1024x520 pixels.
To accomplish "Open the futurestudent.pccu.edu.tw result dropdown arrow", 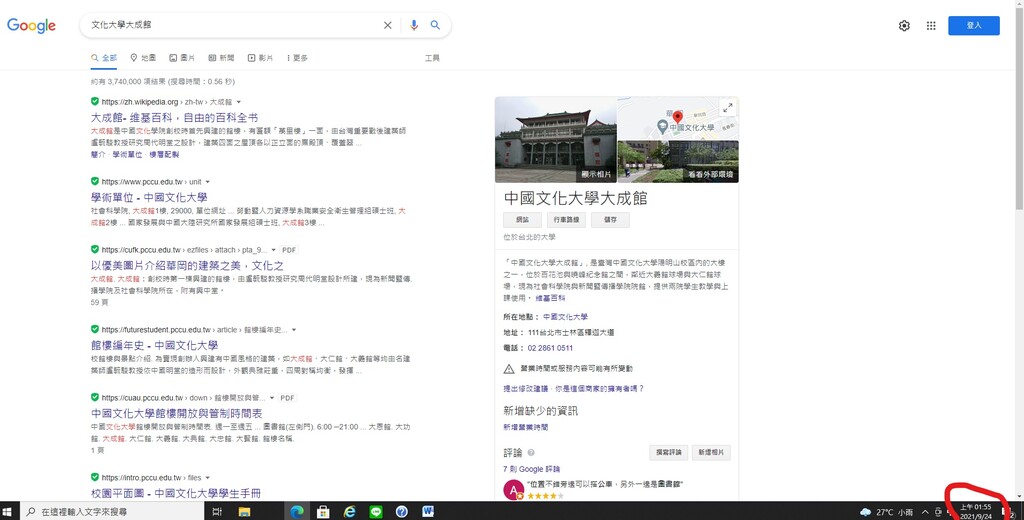I will (x=294, y=330).
